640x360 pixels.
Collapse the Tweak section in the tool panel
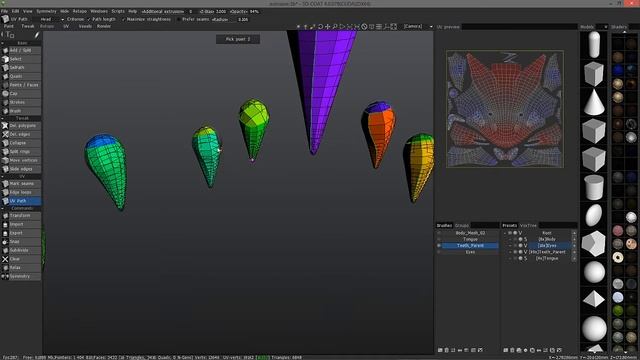click(x=2, y=118)
